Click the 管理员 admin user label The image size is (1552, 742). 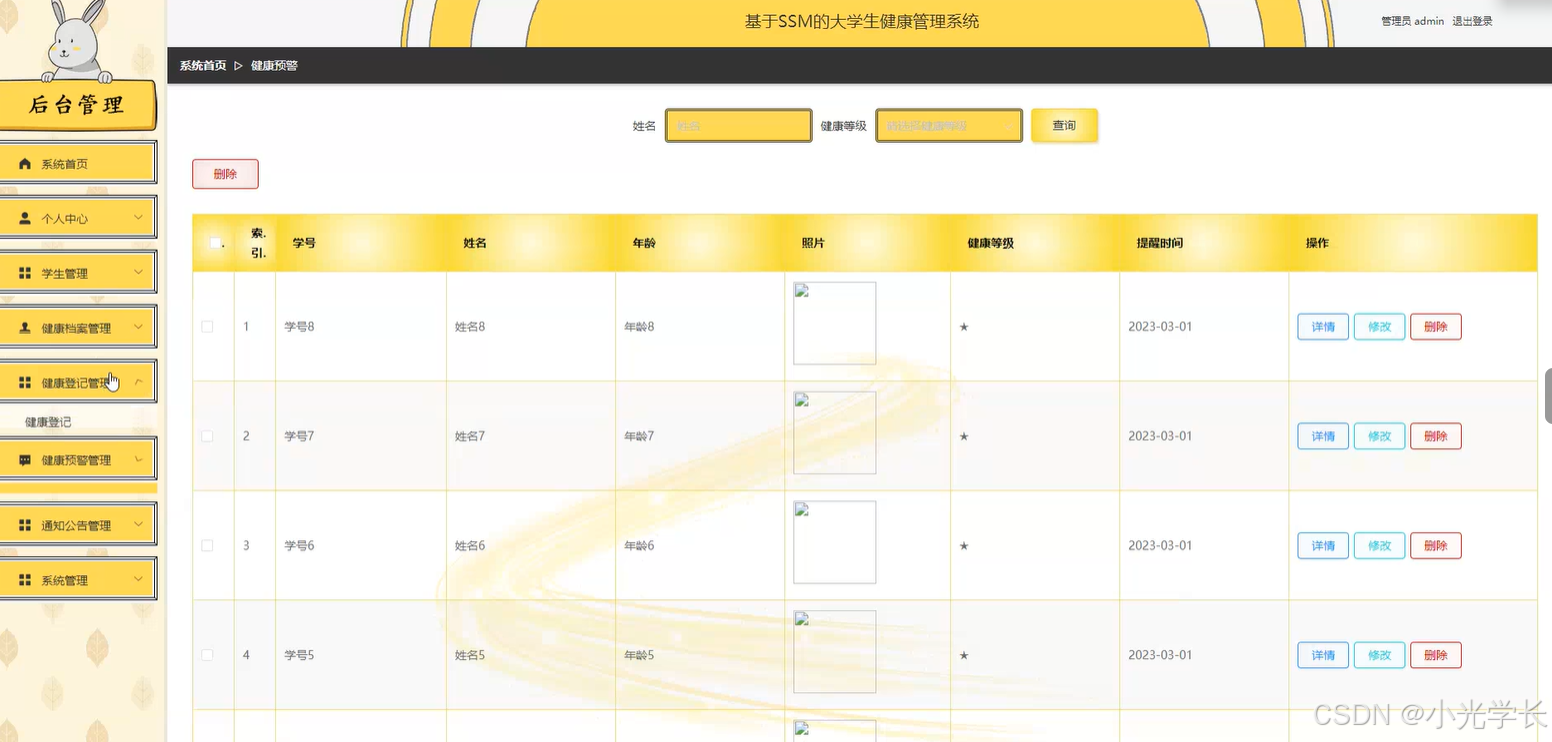coord(1412,21)
